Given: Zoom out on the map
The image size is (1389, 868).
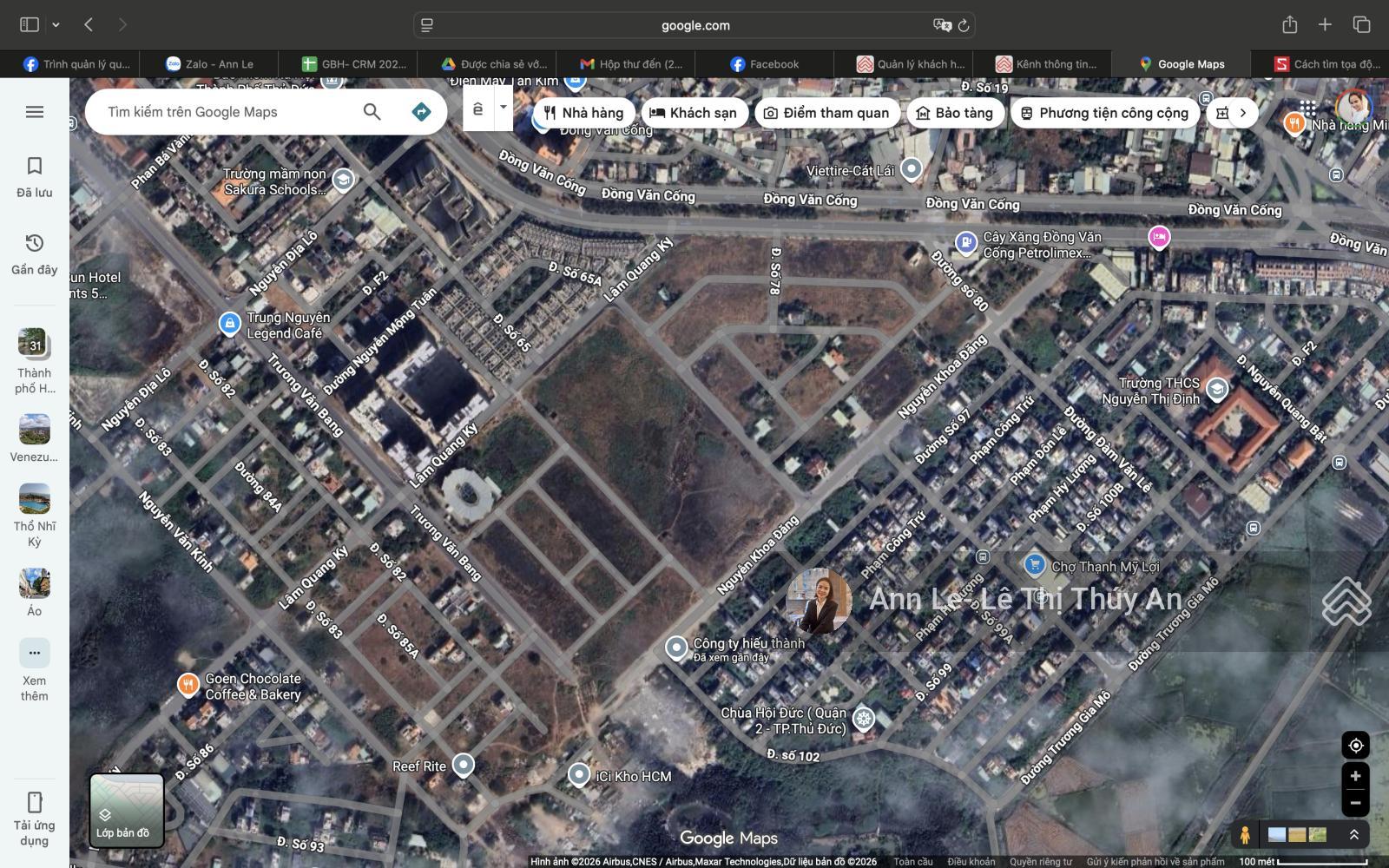Looking at the screenshot, I should (x=1355, y=803).
